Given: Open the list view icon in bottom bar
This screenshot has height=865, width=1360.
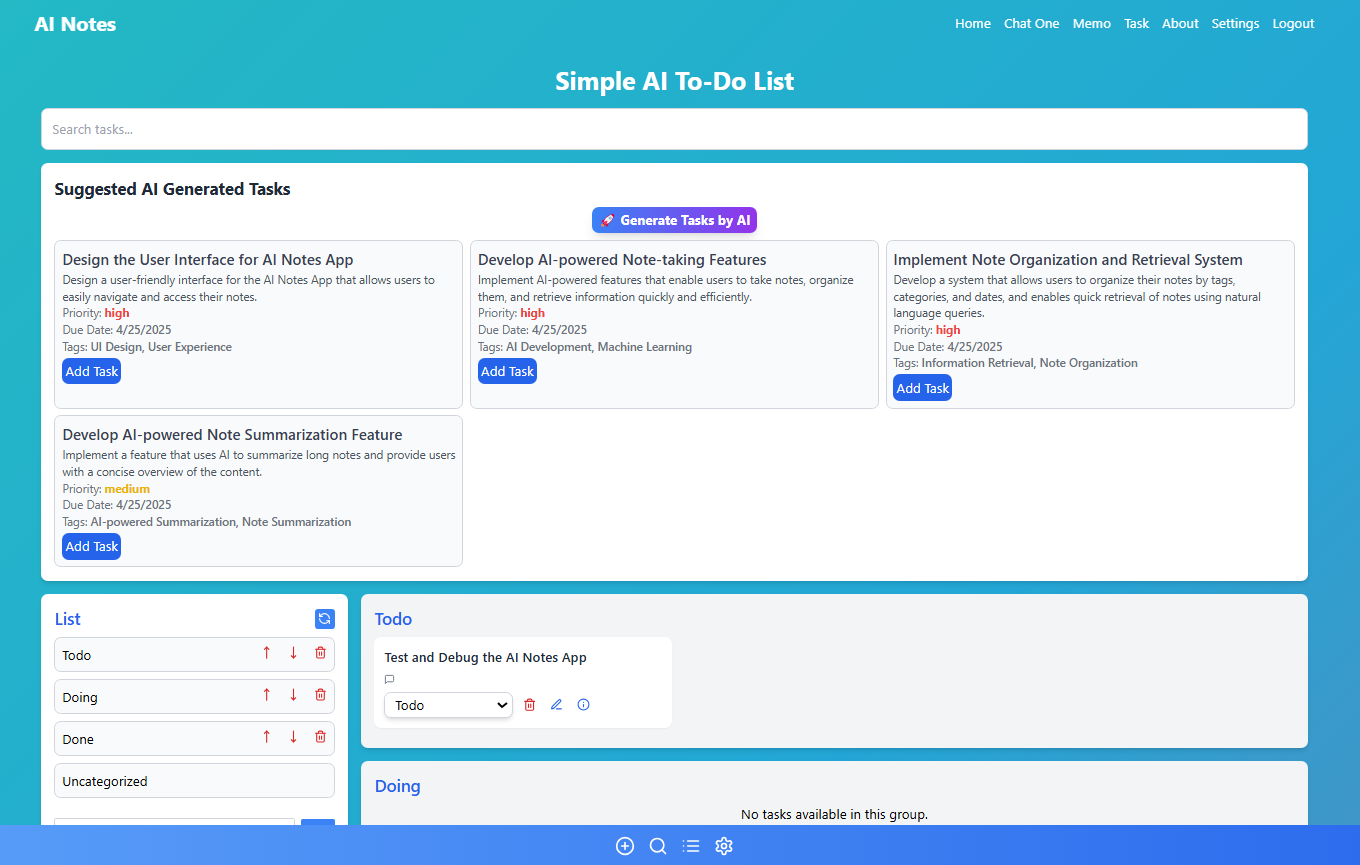Looking at the screenshot, I should click(x=691, y=845).
